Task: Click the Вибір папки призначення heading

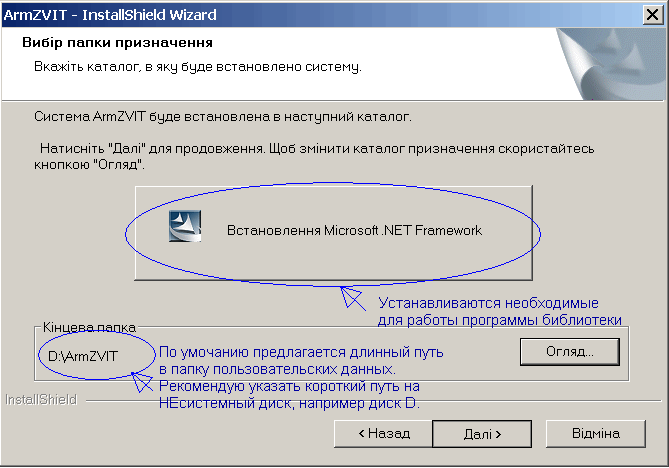Action: click(x=117, y=43)
